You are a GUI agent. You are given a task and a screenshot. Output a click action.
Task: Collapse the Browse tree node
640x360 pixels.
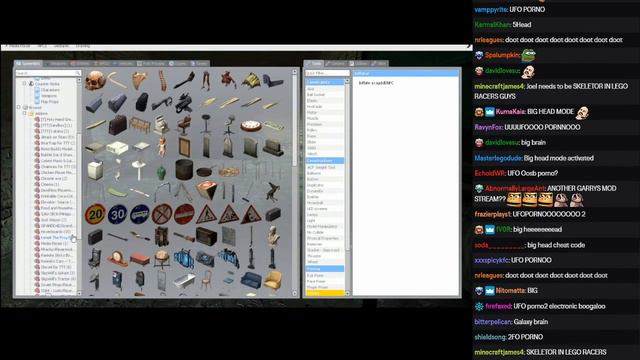click(19, 107)
